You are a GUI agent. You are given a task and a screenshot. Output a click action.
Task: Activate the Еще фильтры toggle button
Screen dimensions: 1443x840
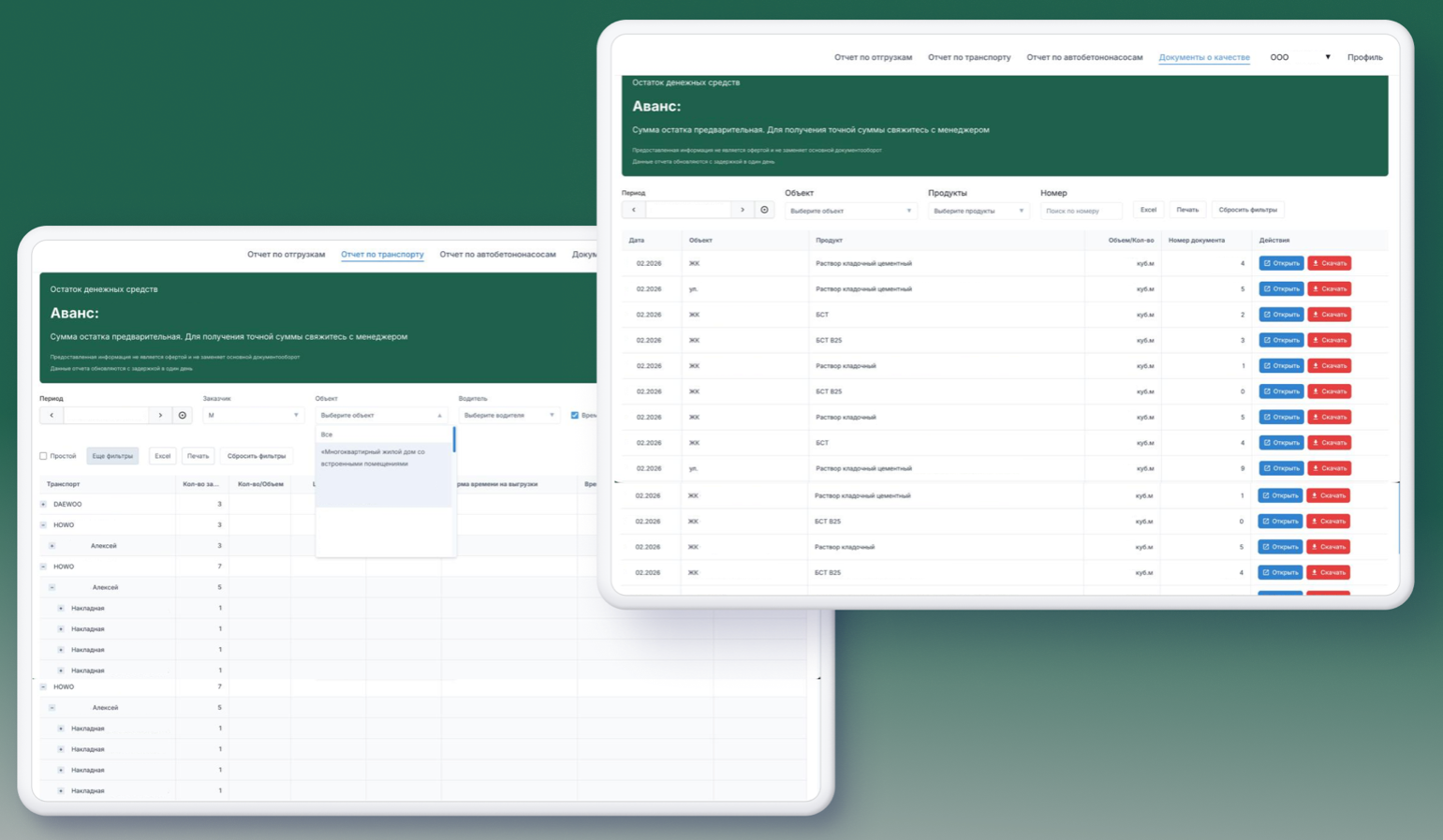[x=112, y=456]
